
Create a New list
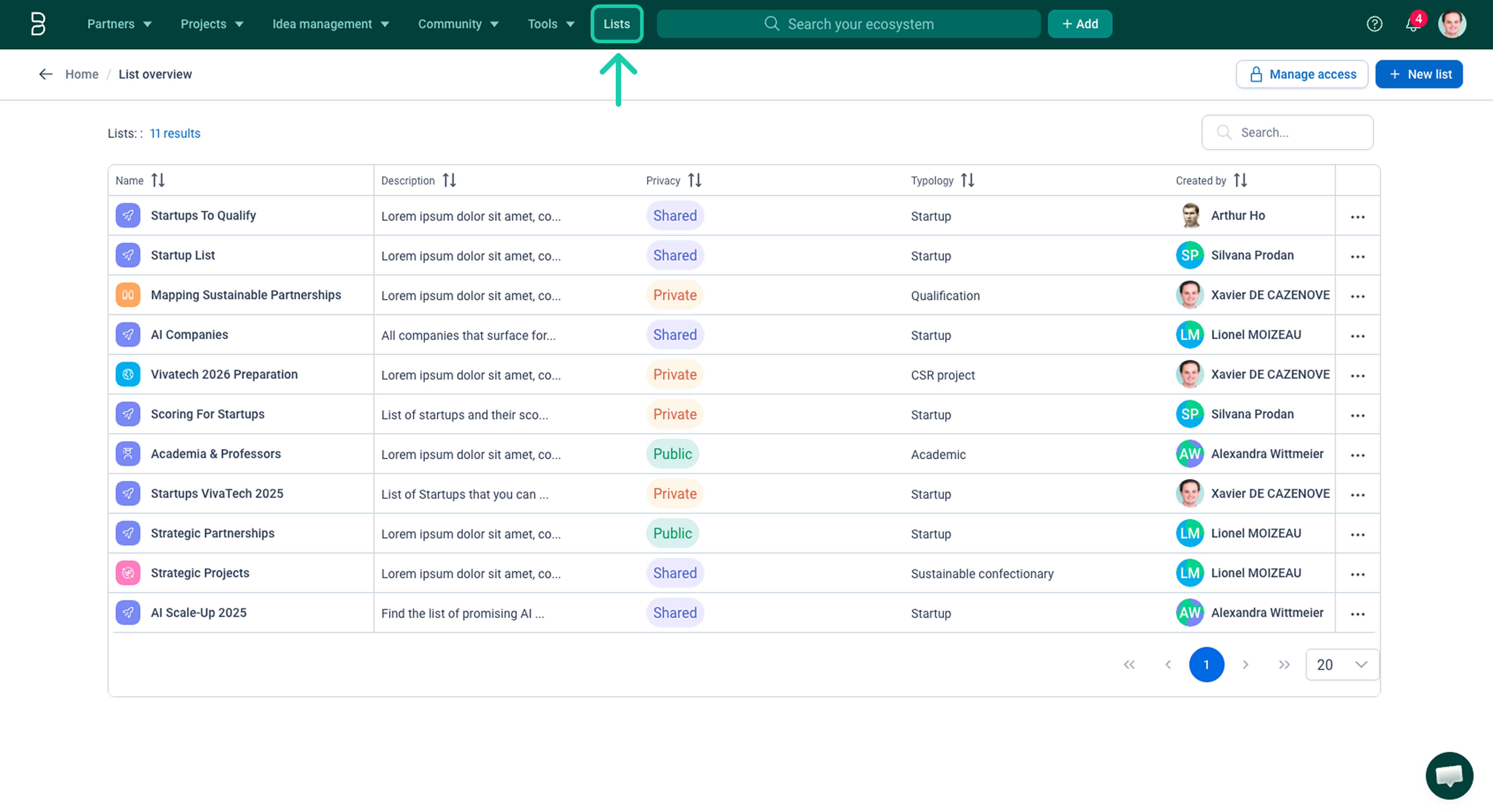1419,74
